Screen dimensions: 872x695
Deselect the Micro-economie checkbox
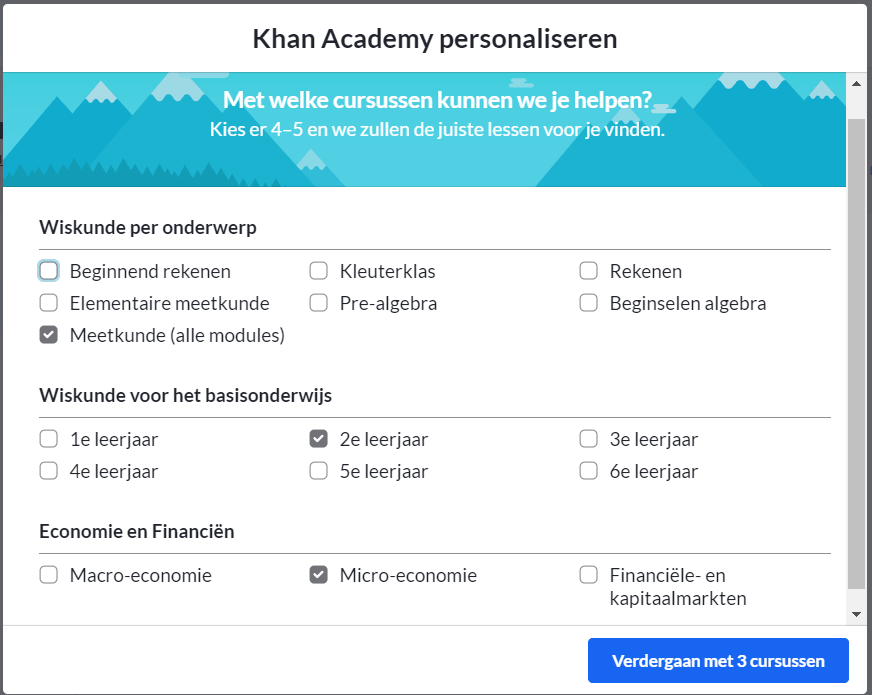click(319, 575)
